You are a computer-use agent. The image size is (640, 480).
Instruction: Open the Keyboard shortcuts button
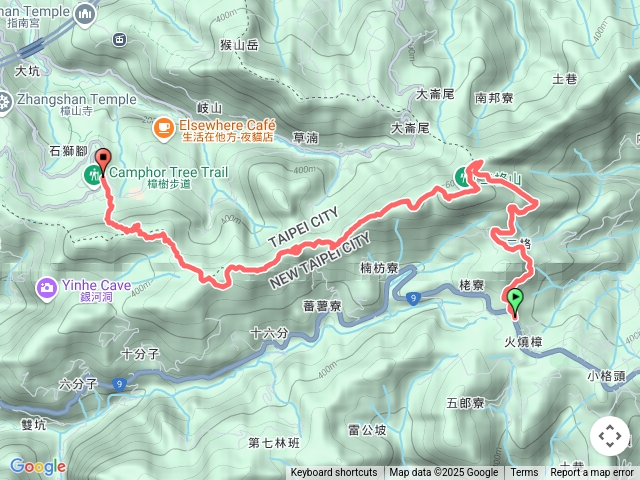[x=333, y=473]
